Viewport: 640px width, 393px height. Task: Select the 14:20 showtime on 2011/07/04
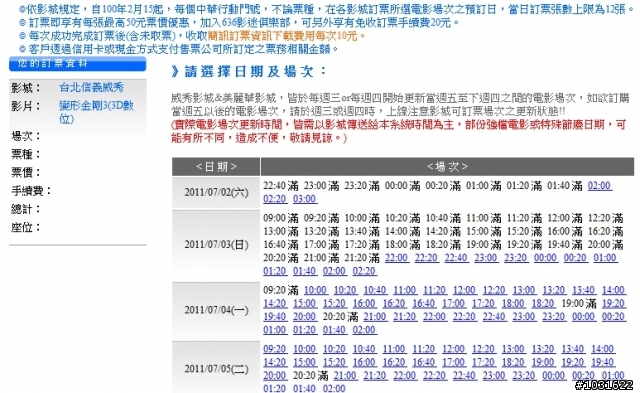coord(275,304)
